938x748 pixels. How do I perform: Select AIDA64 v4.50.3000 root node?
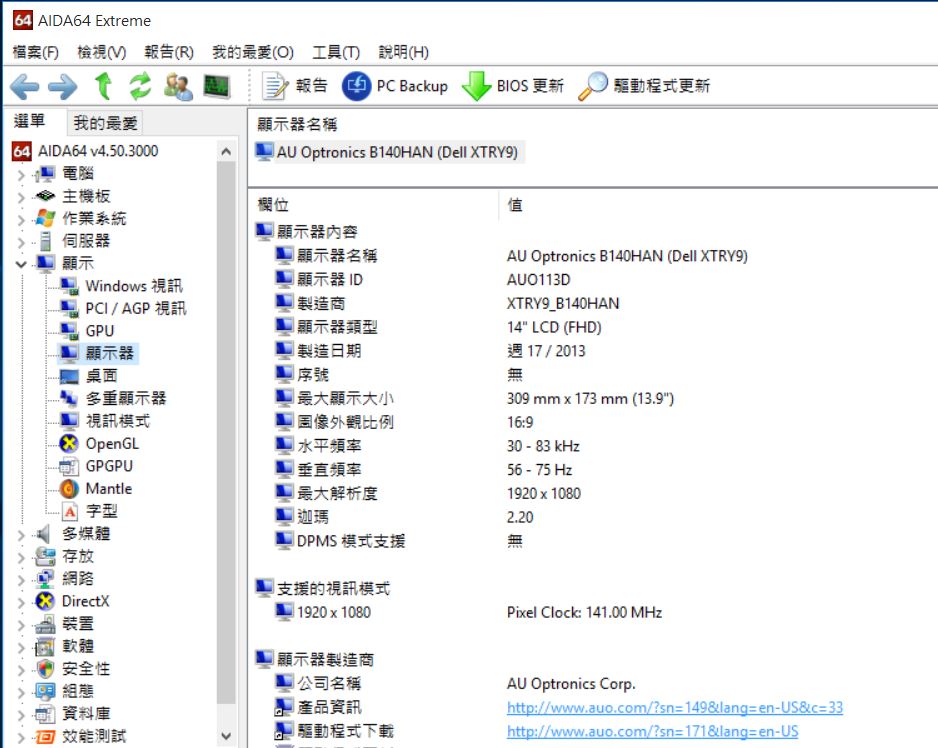pyautogui.click(x=98, y=151)
